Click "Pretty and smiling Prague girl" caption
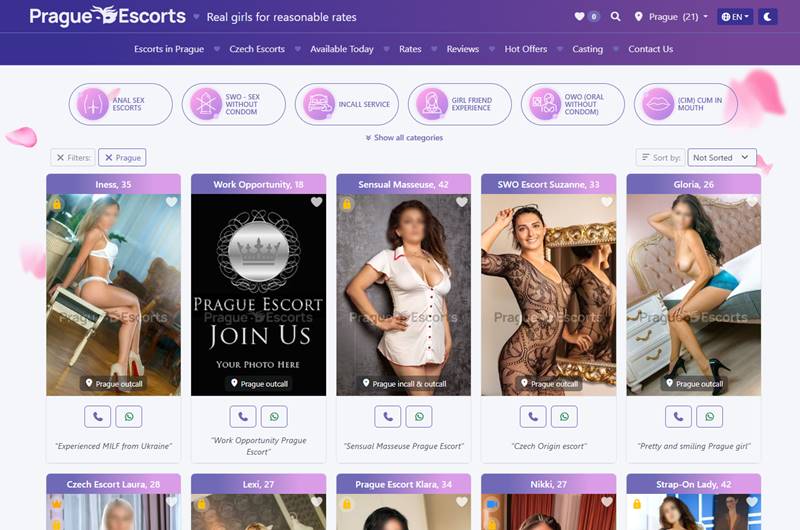Viewport: 800px width, 530px height. click(694, 446)
